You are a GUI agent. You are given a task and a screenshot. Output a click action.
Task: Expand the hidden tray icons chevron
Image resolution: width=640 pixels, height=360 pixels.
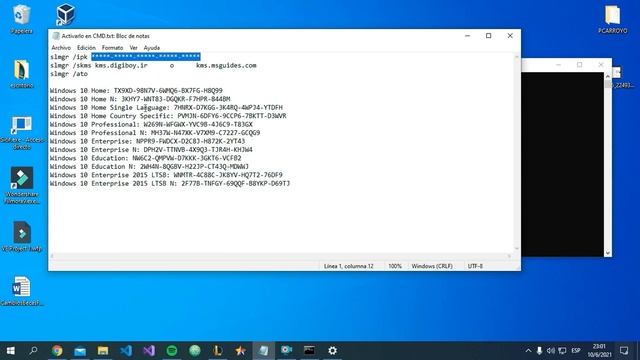pyautogui.click(x=528, y=351)
